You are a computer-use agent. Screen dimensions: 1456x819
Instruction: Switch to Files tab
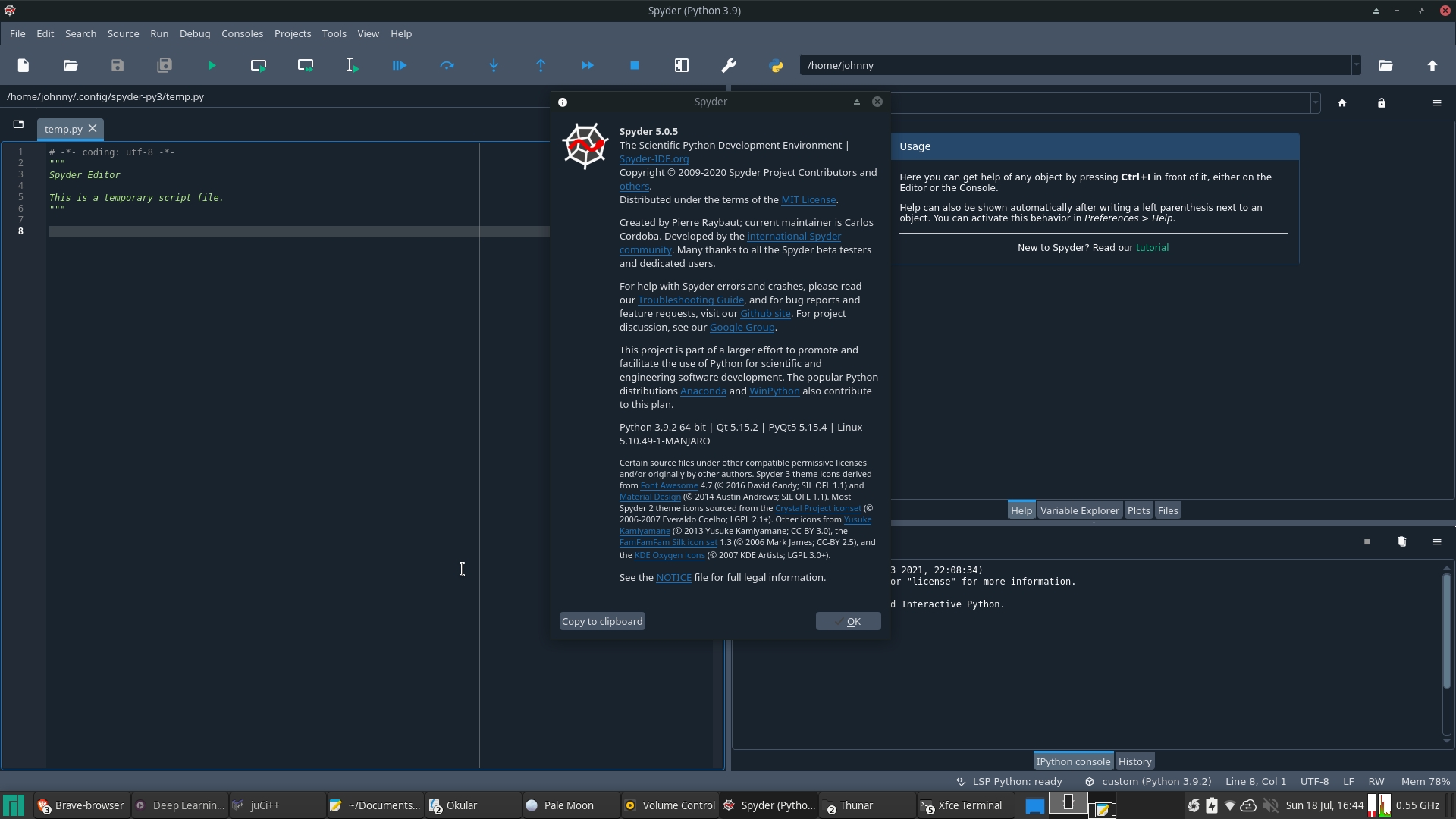[x=1168, y=510]
